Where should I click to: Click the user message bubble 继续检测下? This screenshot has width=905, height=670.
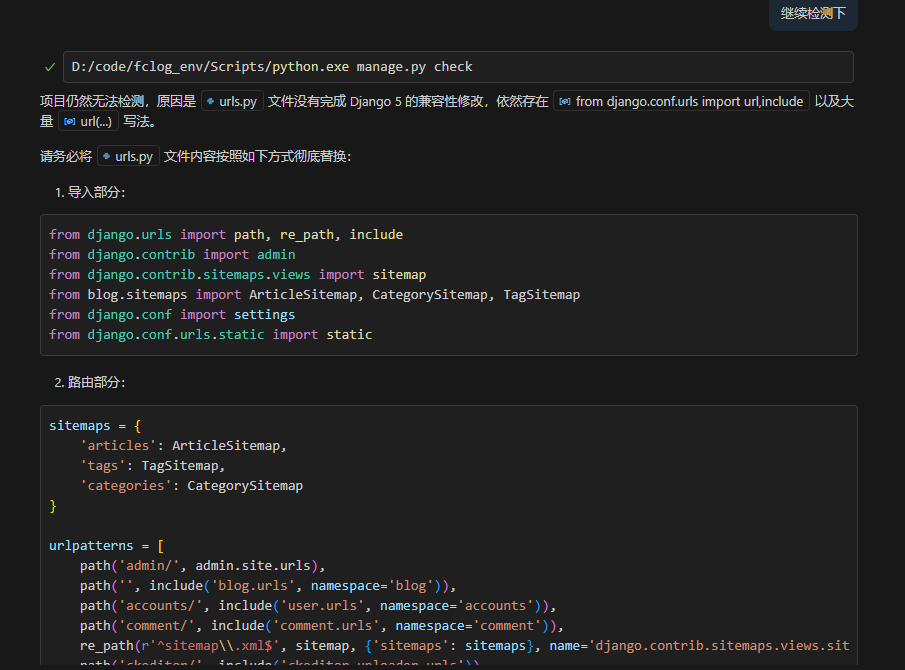click(813, 14)
